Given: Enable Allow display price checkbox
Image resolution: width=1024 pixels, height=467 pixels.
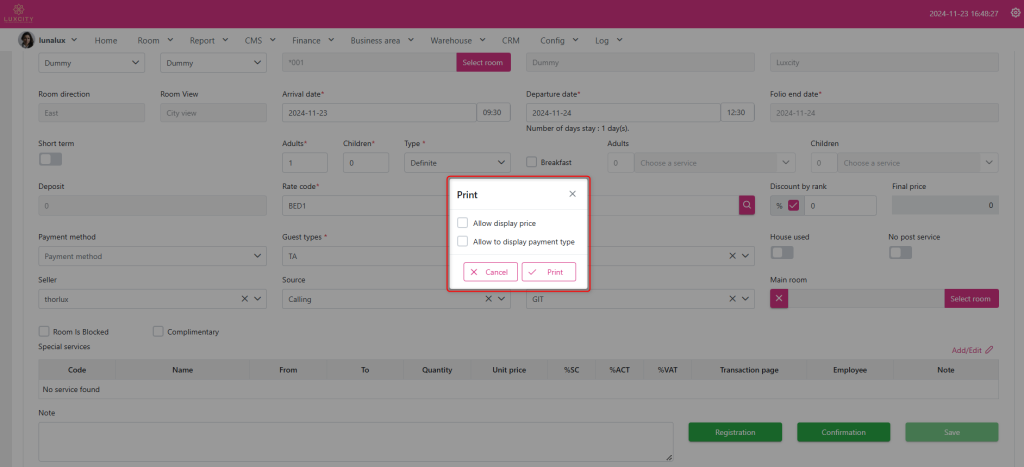Looking at the screenshot, I should [x=462, y=223].
